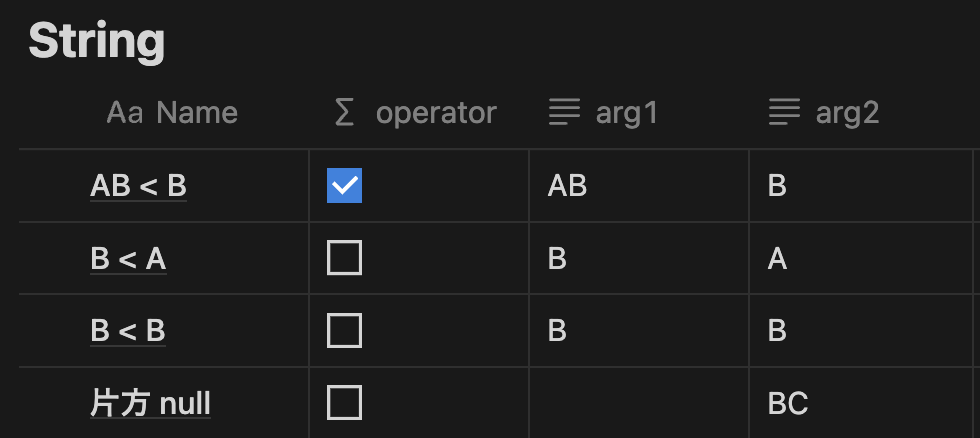Open the 片方 null page link
The width and height of the screenshot is (980, 438).
click(x=150, y=404)
